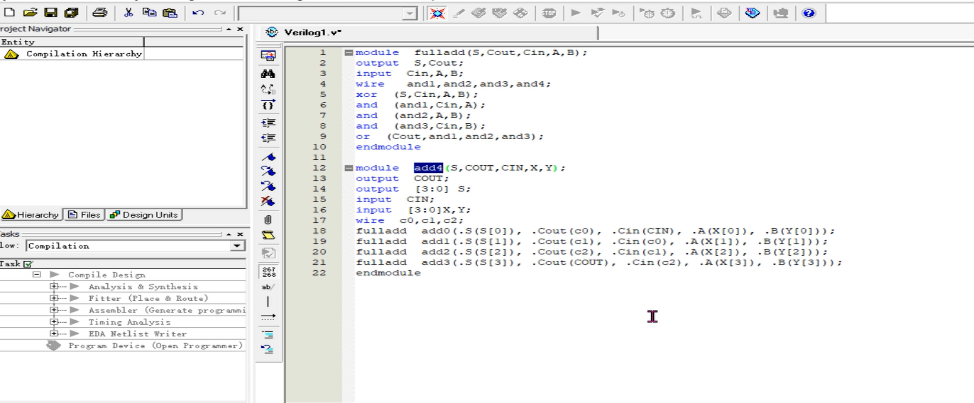Viewport: 974px width, 403px height.
Task: Undo the last edit
Action: [x=199, y=12]
